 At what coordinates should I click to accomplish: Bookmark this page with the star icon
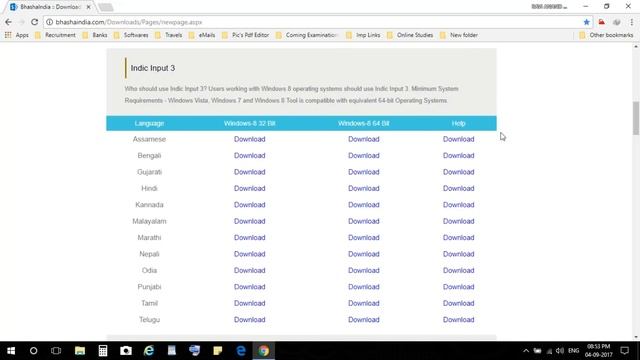tap(587, 22)
